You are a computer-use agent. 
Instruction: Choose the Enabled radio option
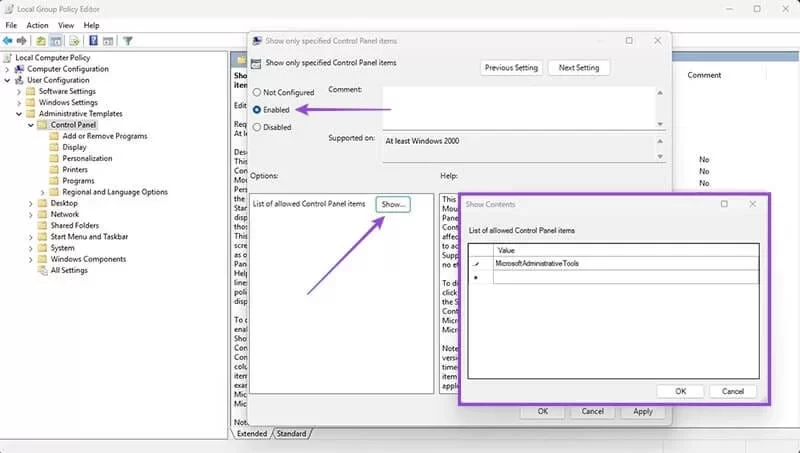click(258, 108)
